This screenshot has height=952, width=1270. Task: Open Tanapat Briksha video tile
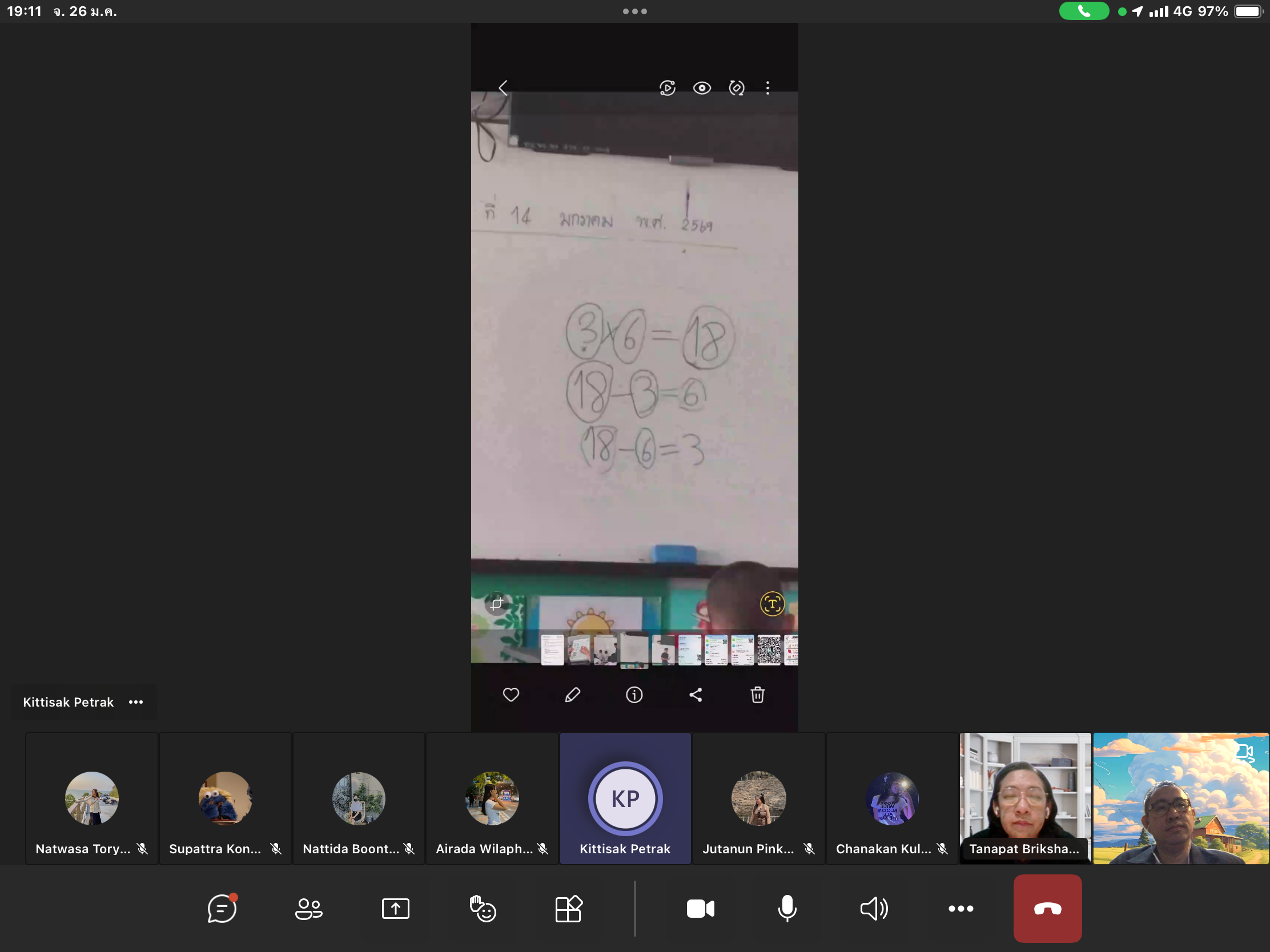pyautogui.click(x=1025, y=798)
